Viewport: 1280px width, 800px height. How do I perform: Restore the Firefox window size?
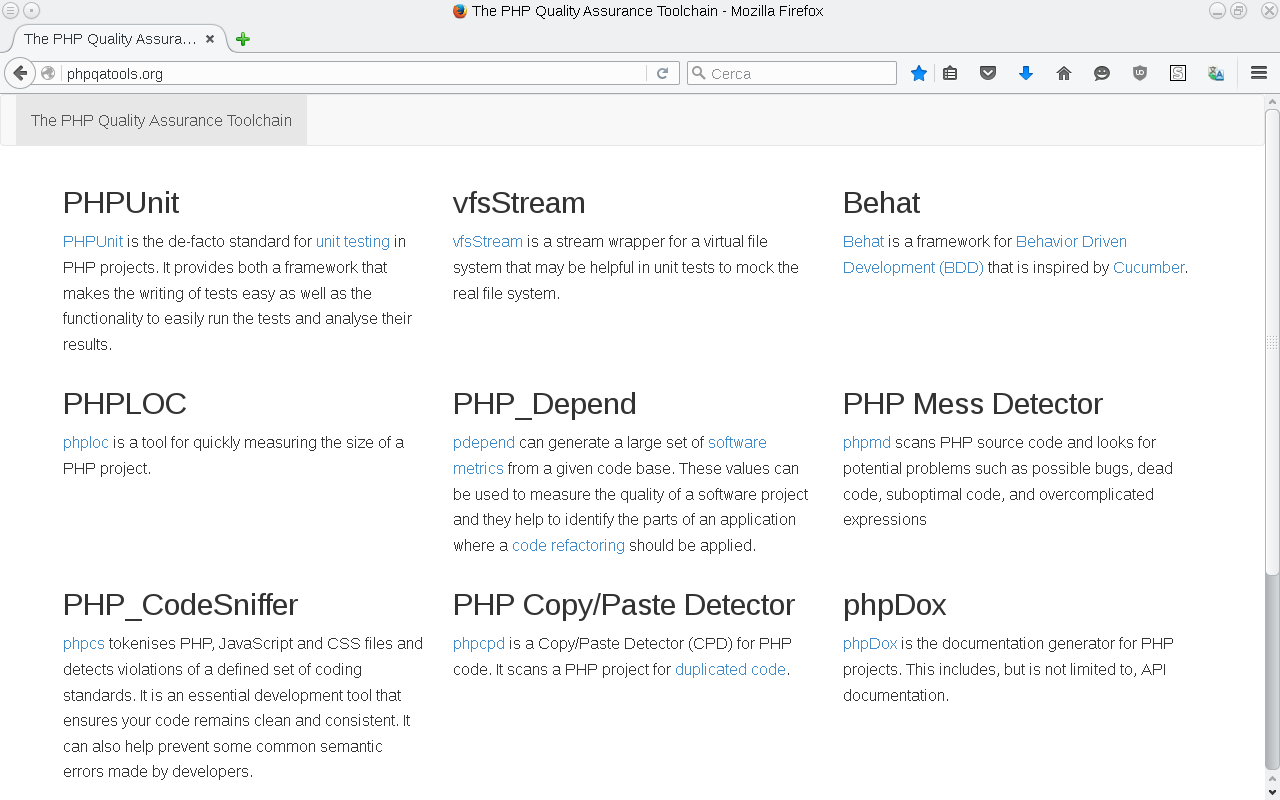tap(1239, 11)
